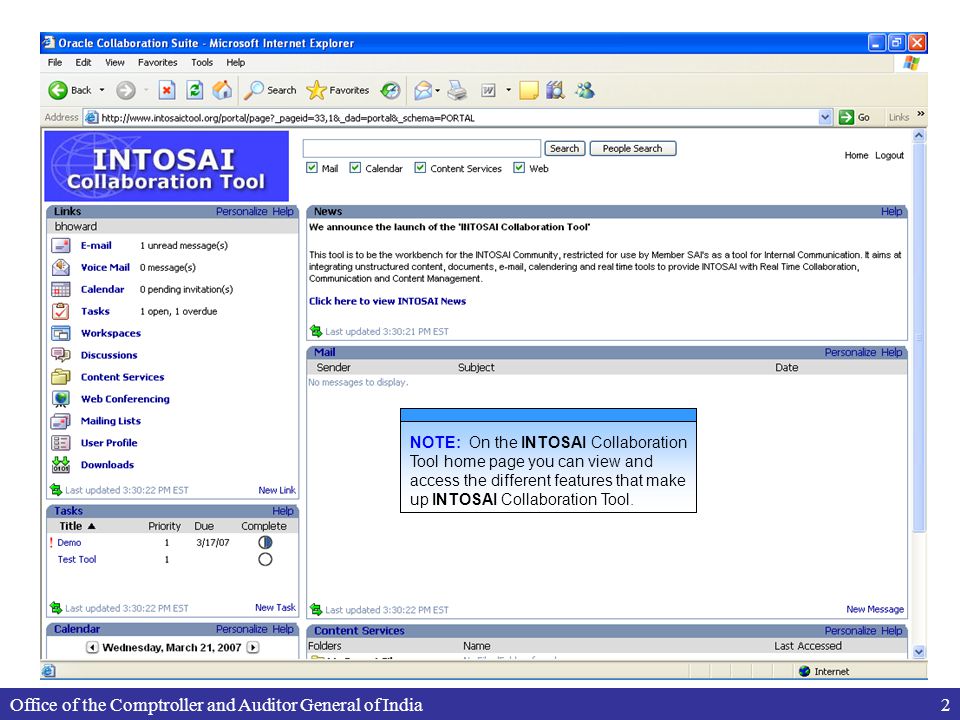Screen dimensions: 960x720
Task: Click the Web Conferencing monitor icon
Action: pyautogui.click(x=61, y=399)
